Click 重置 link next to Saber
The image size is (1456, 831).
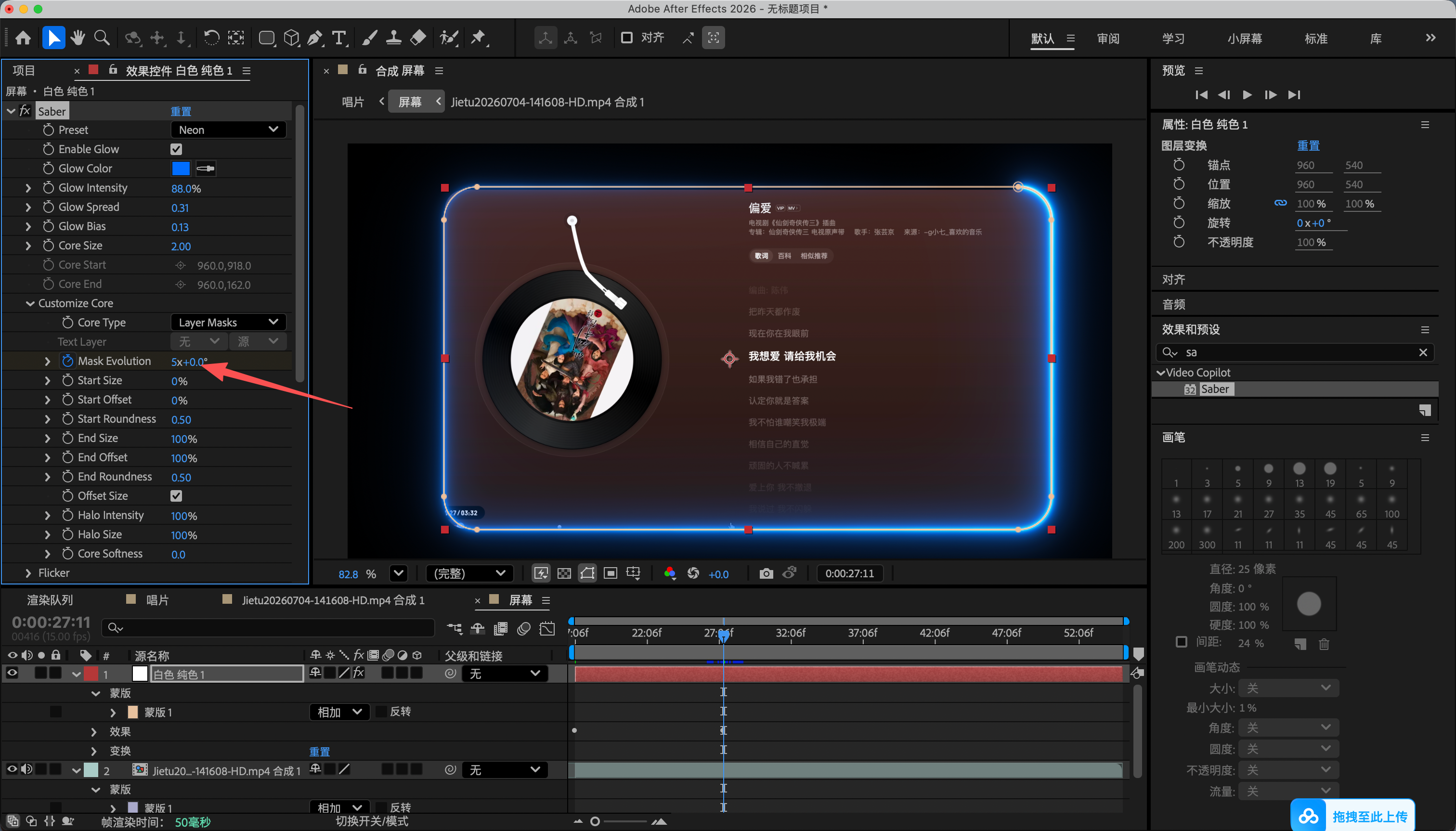tap(181, 111)
